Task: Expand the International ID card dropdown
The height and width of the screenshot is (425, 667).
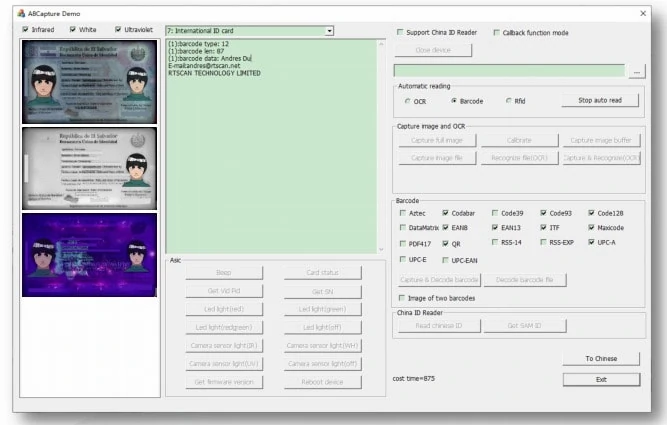Action: pos(329,31)
